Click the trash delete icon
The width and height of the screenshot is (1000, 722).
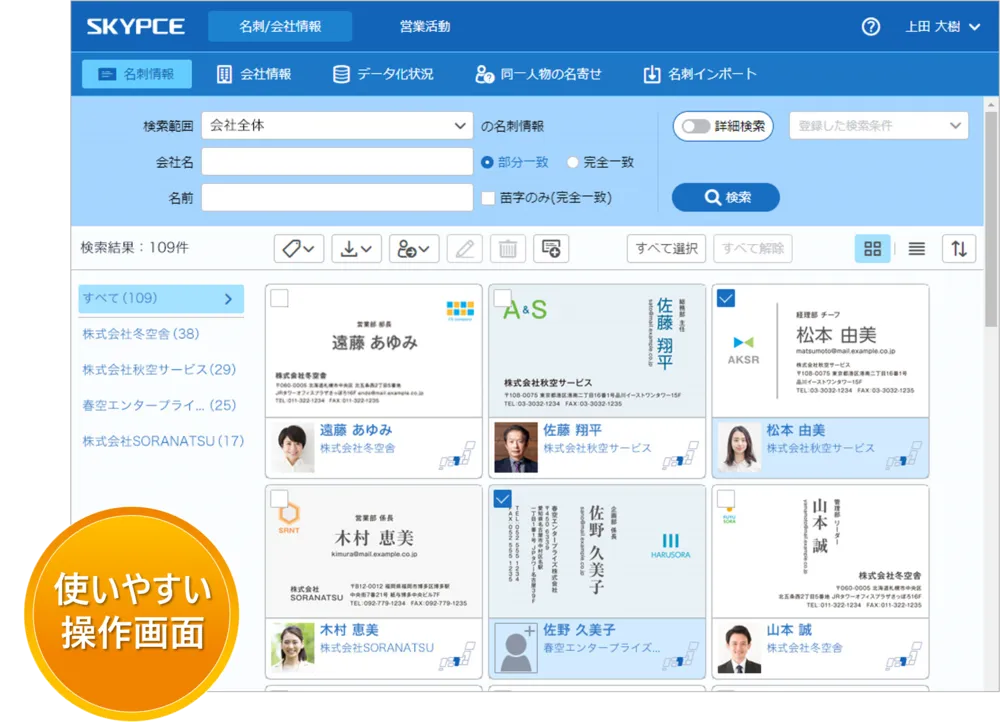pos(508,249)
